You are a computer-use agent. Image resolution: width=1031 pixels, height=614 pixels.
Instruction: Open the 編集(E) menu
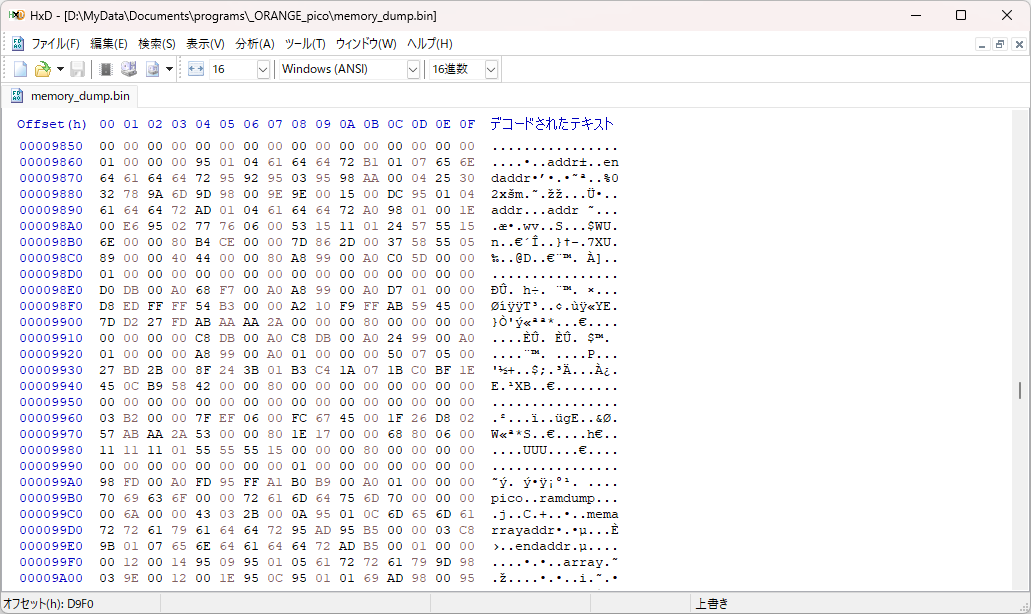[108, 43]
